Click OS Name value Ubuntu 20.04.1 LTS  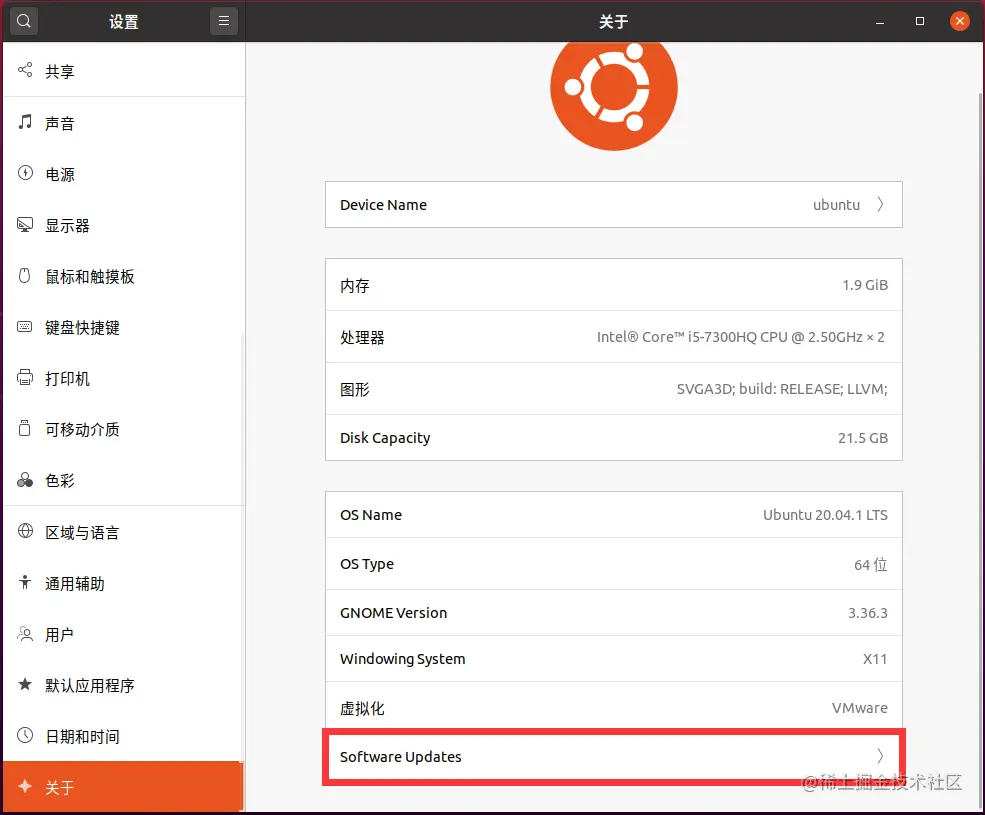pyautogui.click(x=825, y=515)
